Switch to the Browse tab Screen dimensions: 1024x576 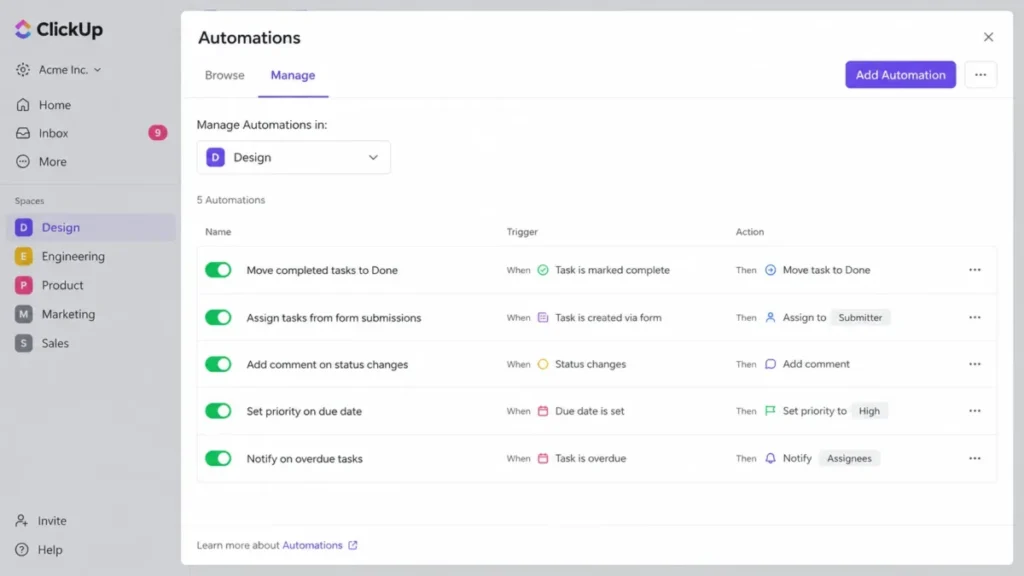click(225, 75)
